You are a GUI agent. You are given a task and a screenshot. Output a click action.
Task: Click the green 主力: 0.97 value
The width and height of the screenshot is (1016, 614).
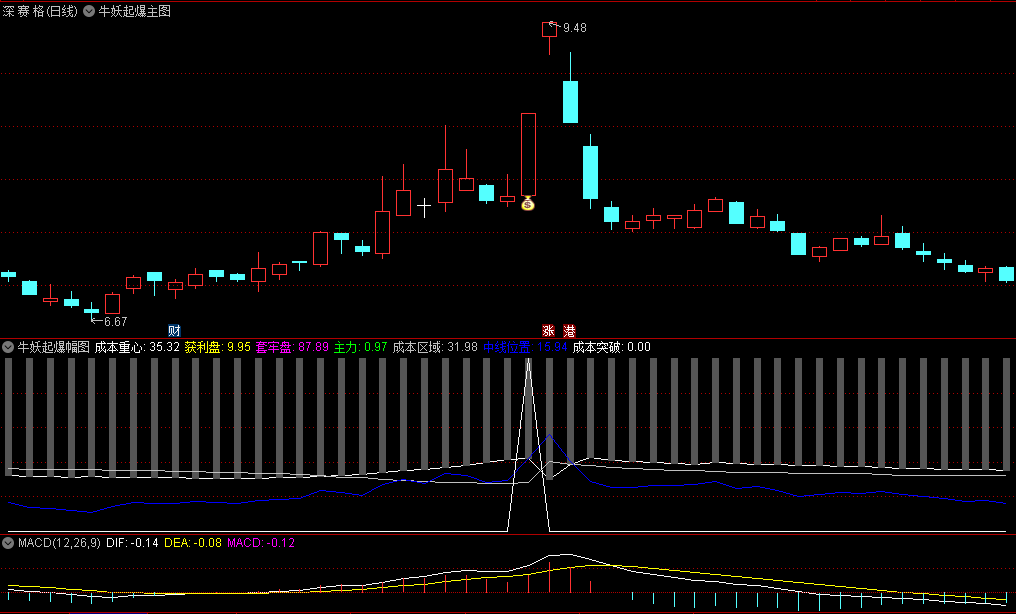point(361,347)
